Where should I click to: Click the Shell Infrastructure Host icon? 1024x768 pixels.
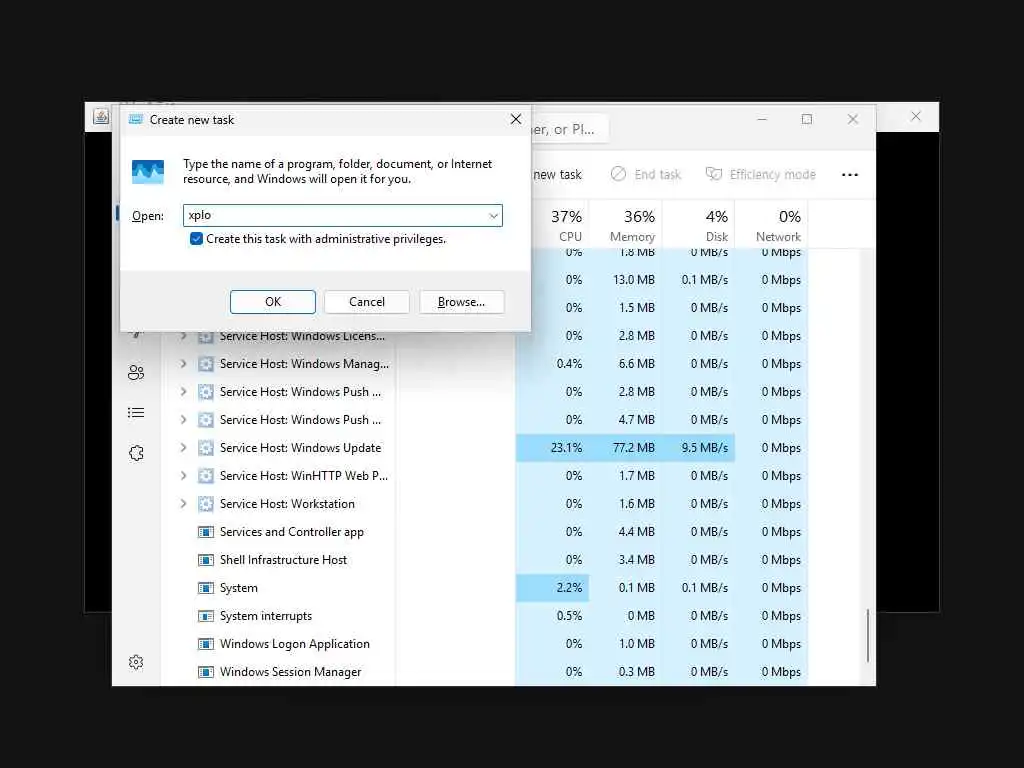206,560
